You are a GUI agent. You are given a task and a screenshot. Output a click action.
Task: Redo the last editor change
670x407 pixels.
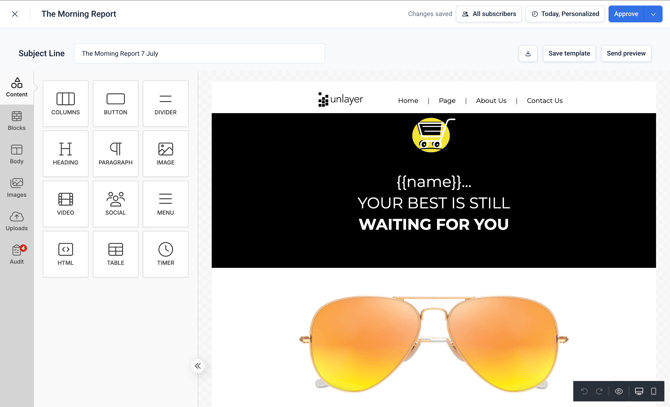[599, 391]
